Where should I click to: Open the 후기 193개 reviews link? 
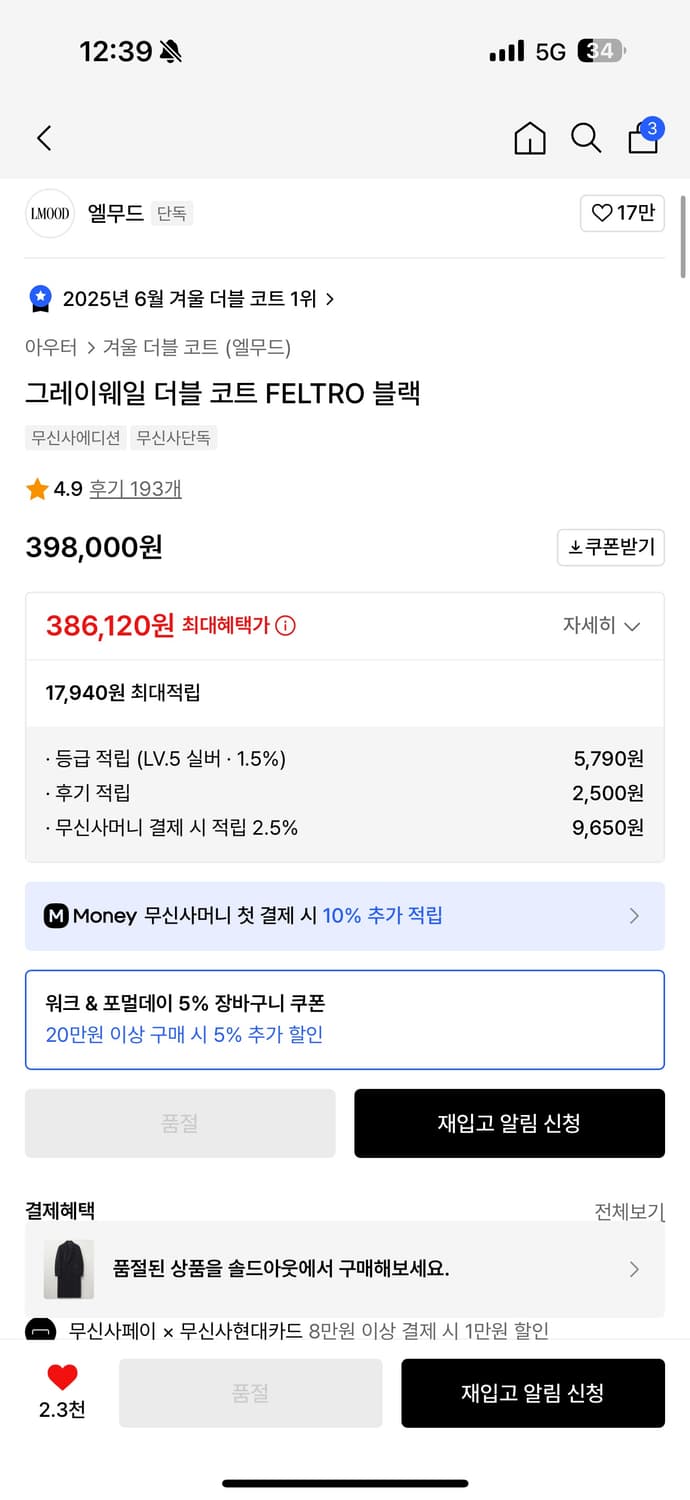tap(135, 489)
